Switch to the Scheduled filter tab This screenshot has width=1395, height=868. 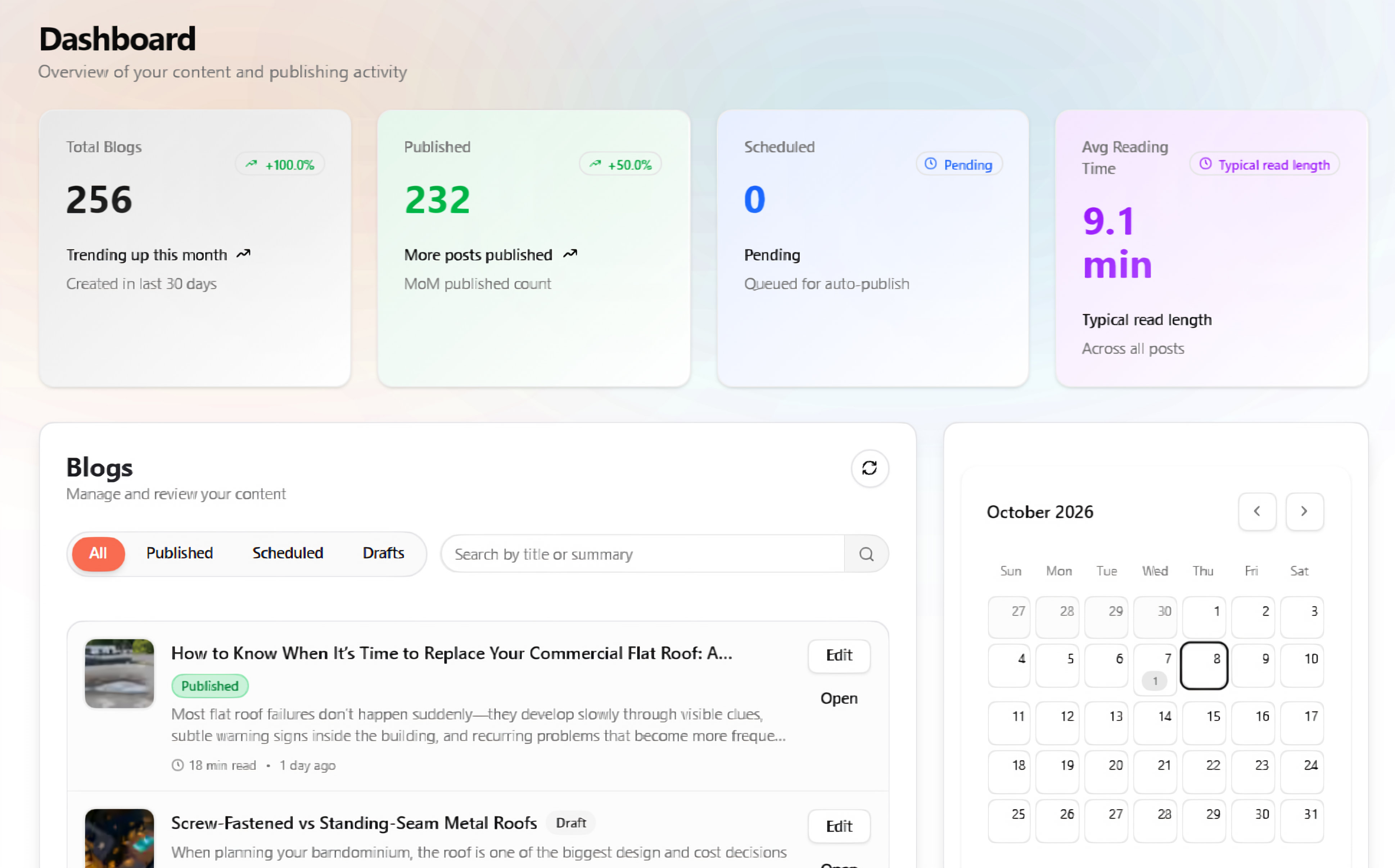(x=288, y=553)
